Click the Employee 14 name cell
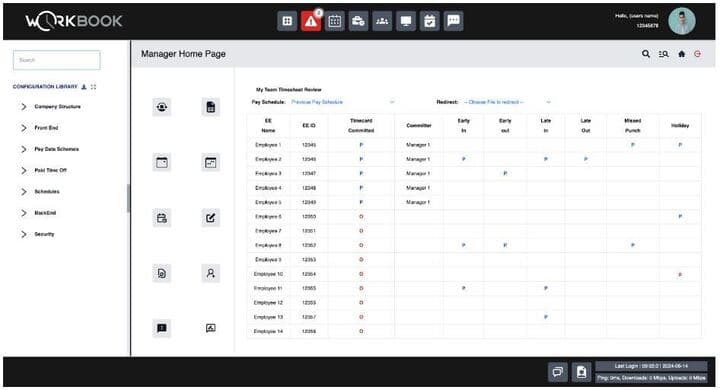720x390 pixels. pos(268,331)
